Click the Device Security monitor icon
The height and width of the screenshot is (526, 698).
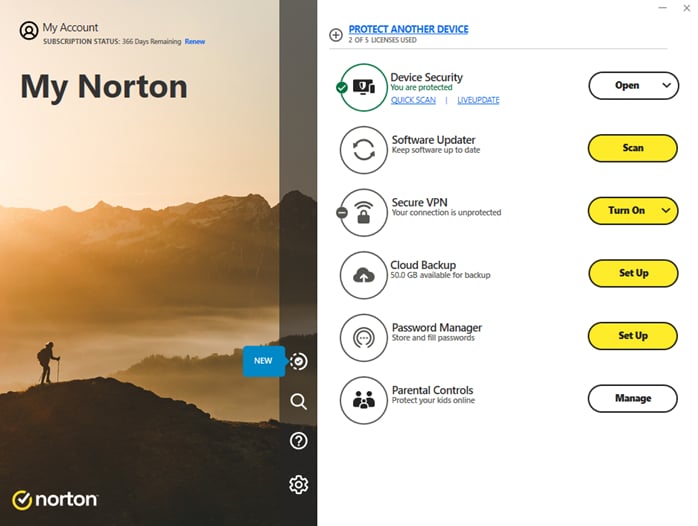point(364,87)
